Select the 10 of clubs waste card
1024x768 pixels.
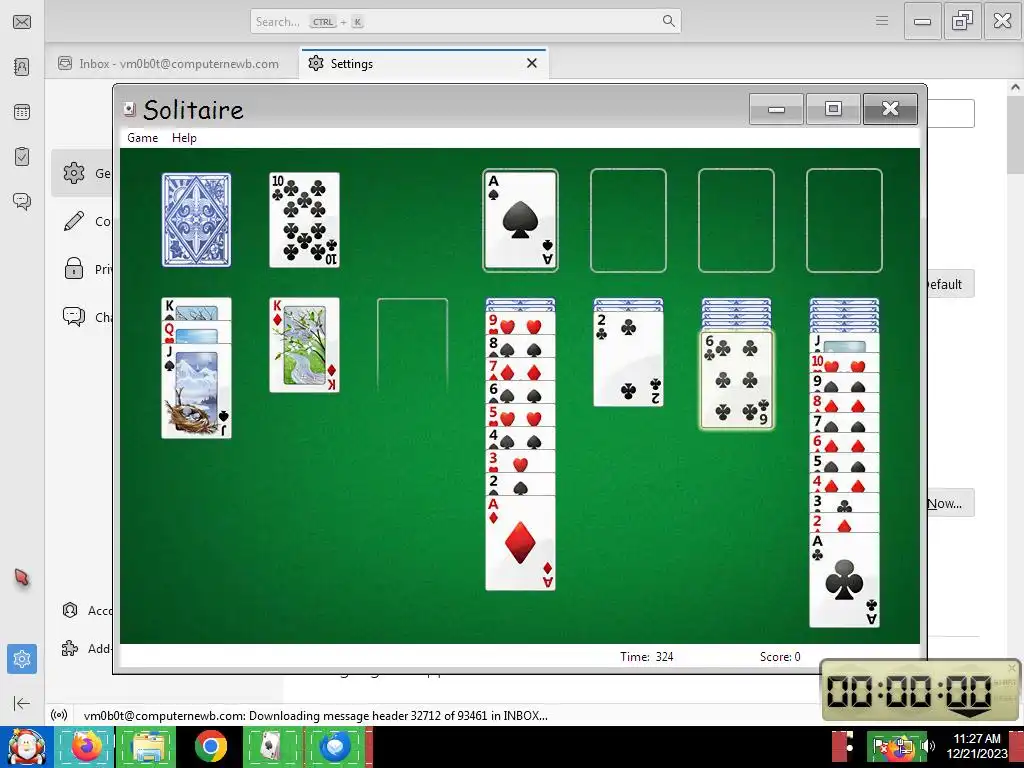point(304,219)
